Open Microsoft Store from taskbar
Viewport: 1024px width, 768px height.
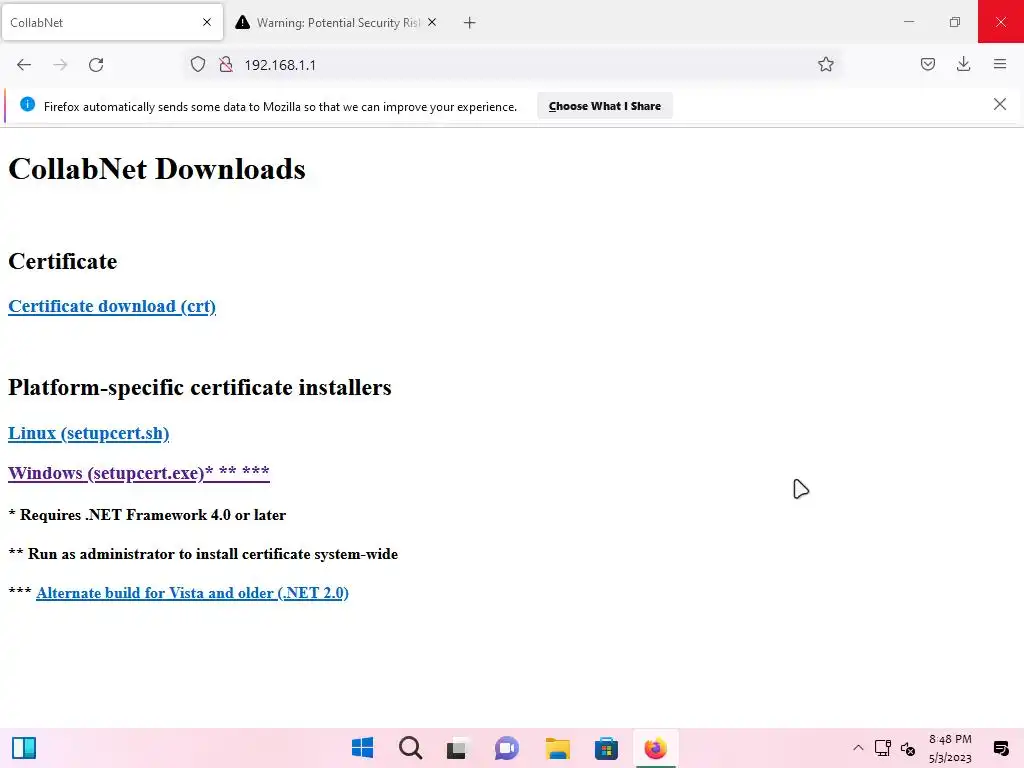(606, 748)
